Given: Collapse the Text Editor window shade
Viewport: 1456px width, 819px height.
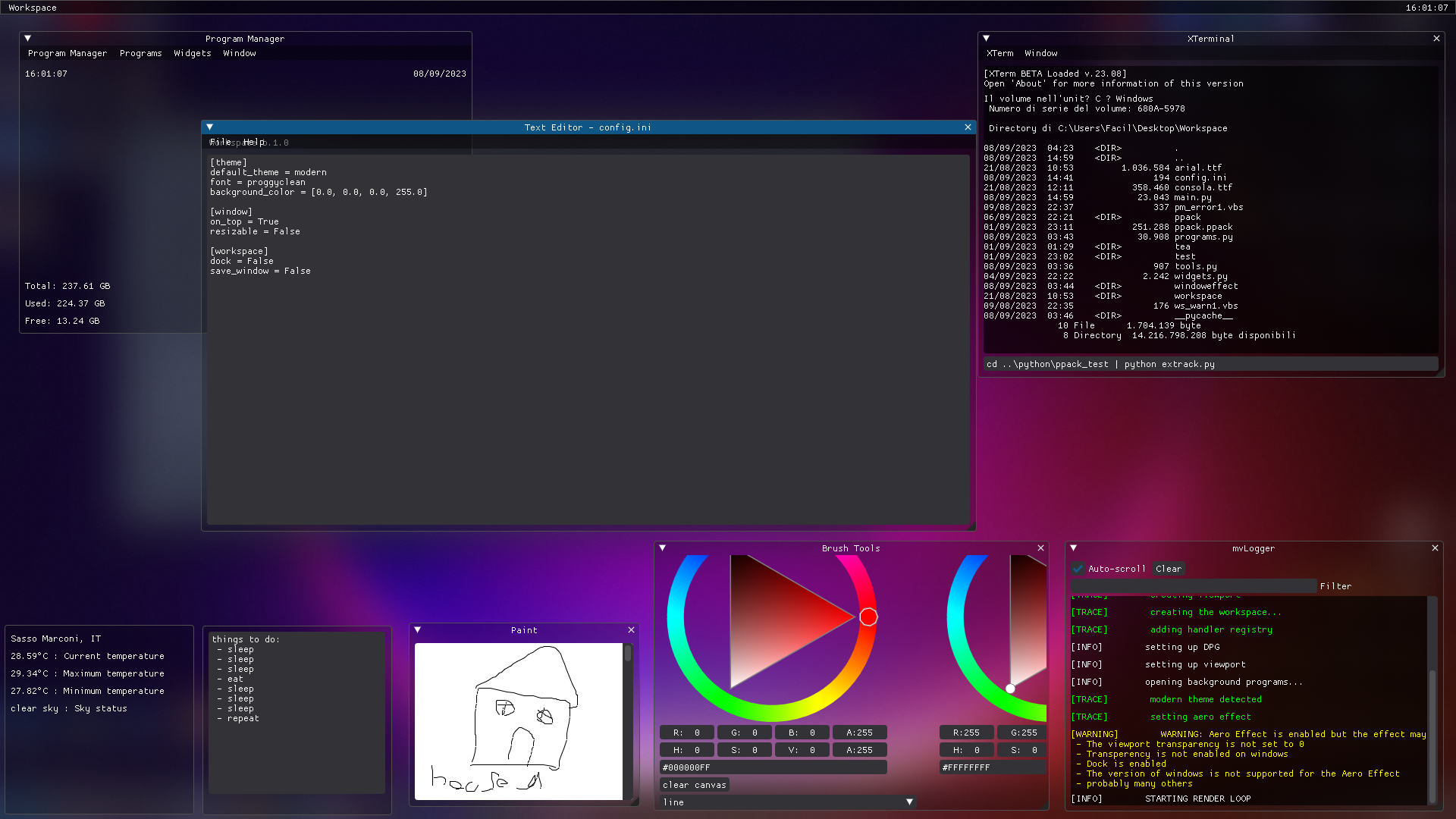Looking at the screenshot, I should pyautogui.click(x=210, y=127).
